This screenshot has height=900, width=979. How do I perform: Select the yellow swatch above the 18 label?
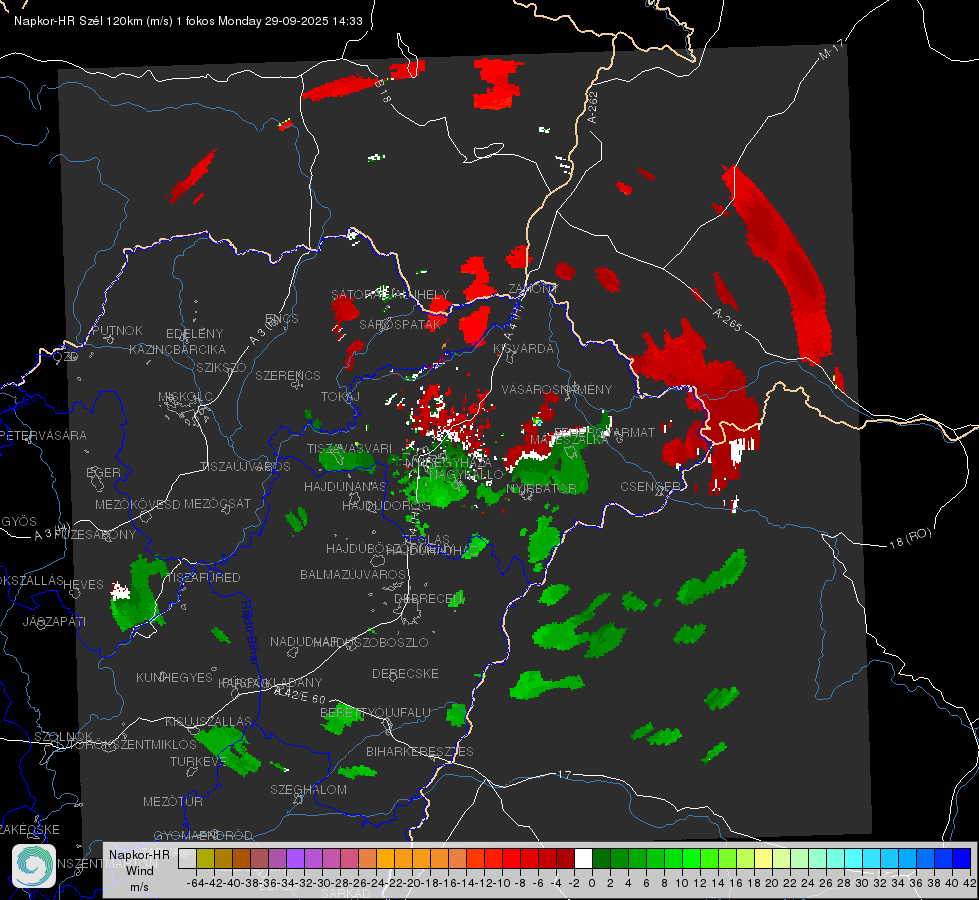(764, 859)
